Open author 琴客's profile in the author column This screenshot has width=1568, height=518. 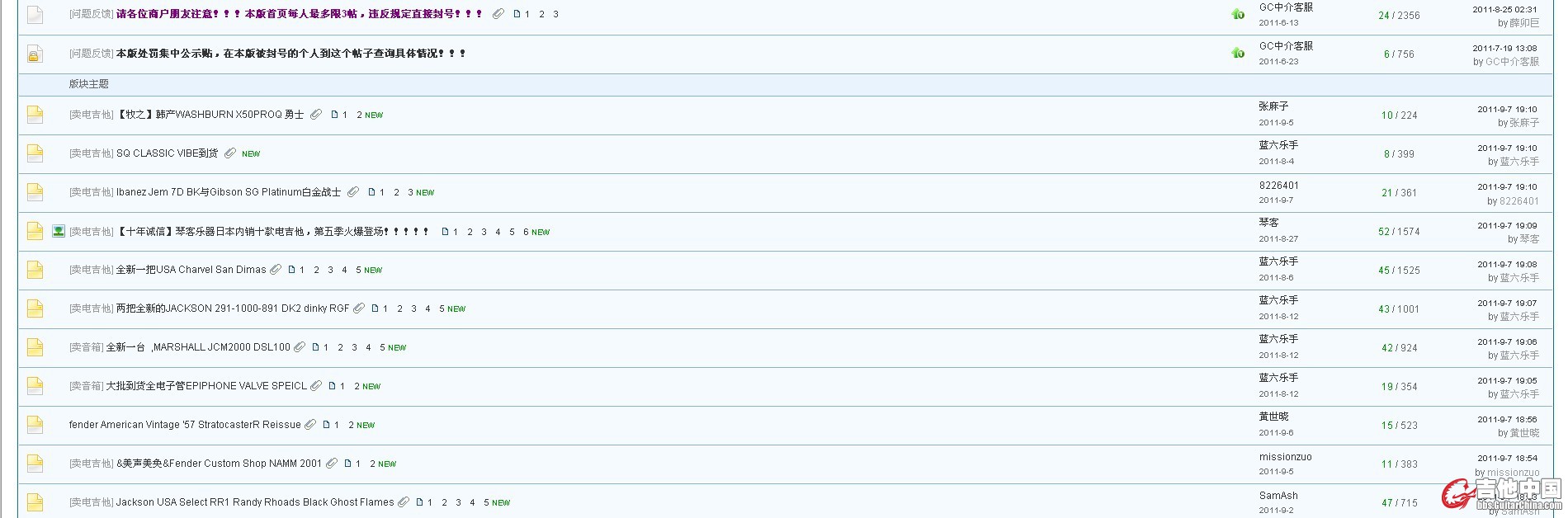[x=1268, y=223]
